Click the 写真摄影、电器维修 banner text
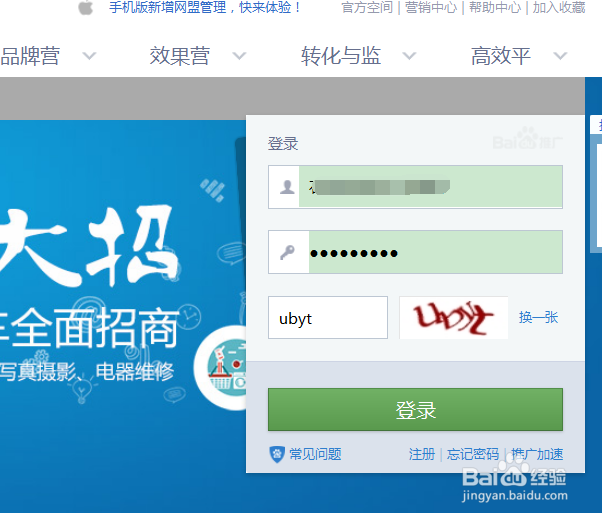 click(x=87, y=372)
